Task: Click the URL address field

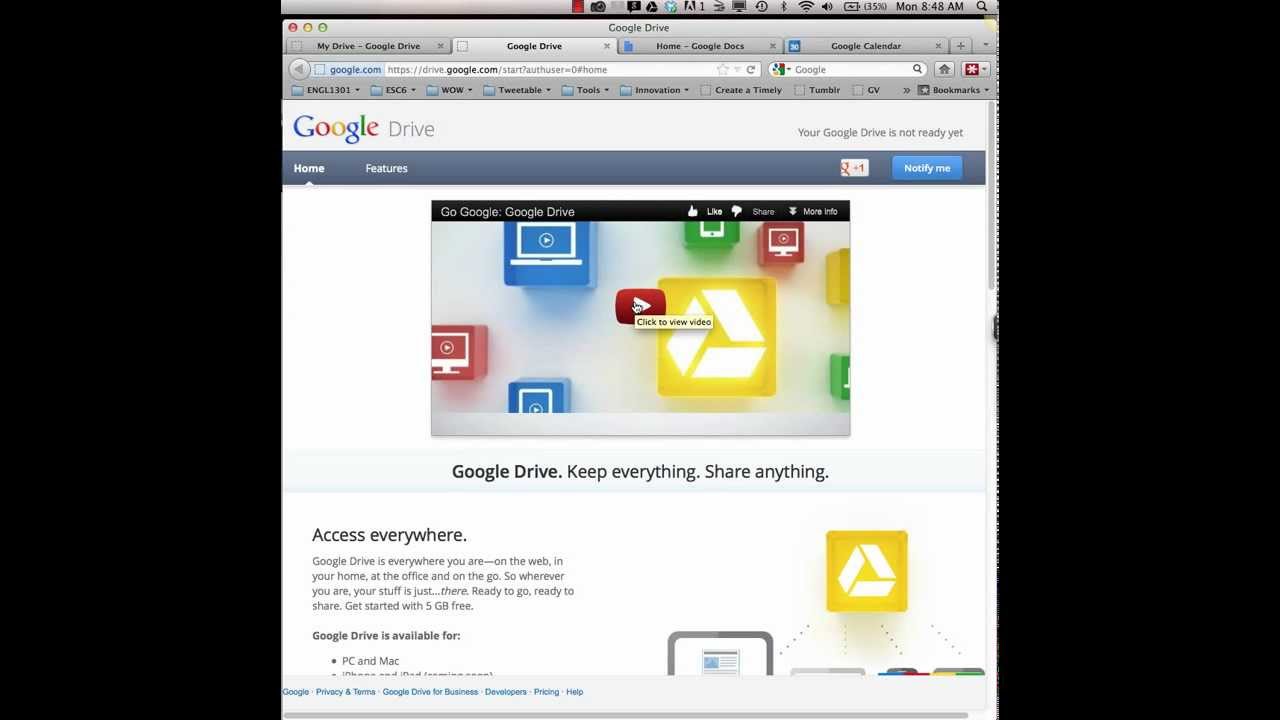Action: click(x=550, y=70)
